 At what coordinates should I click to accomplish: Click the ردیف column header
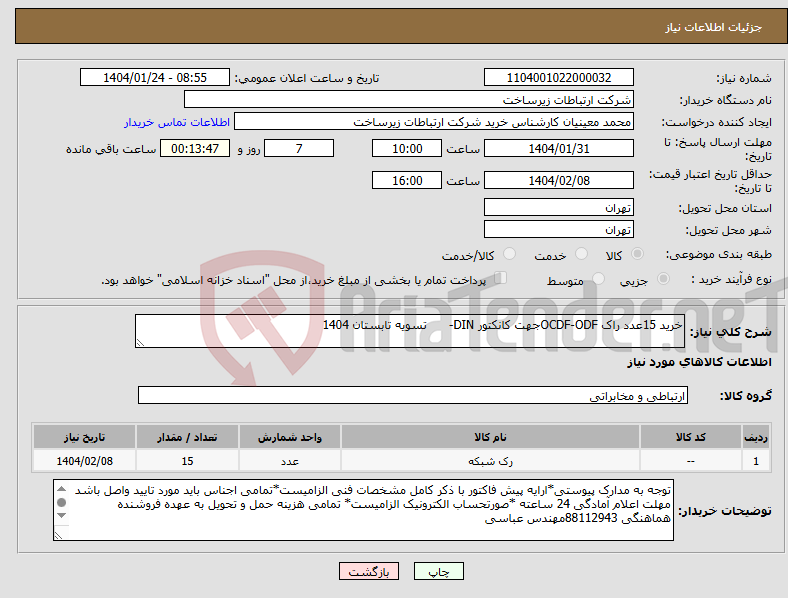click(756, 437)
